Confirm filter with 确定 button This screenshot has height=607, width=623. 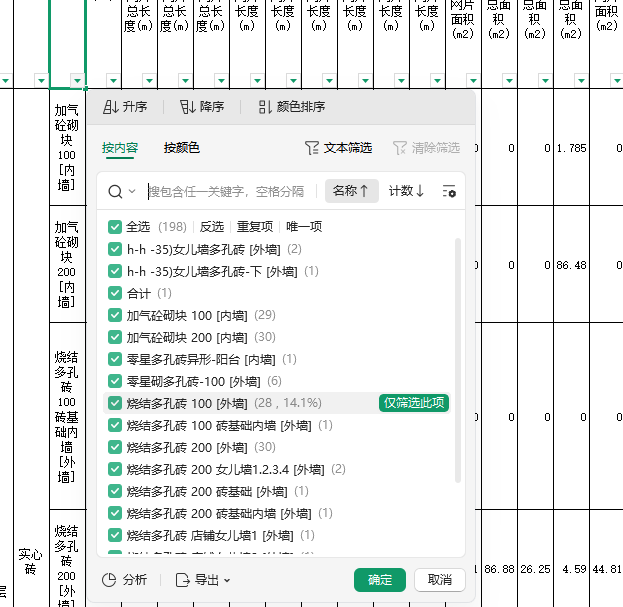tap(380, 580)
